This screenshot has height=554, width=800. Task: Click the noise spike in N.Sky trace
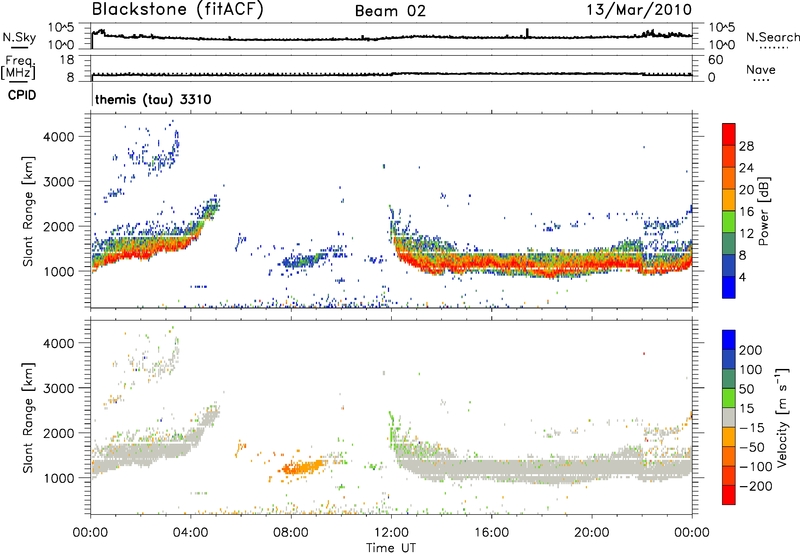click(527, 33)
